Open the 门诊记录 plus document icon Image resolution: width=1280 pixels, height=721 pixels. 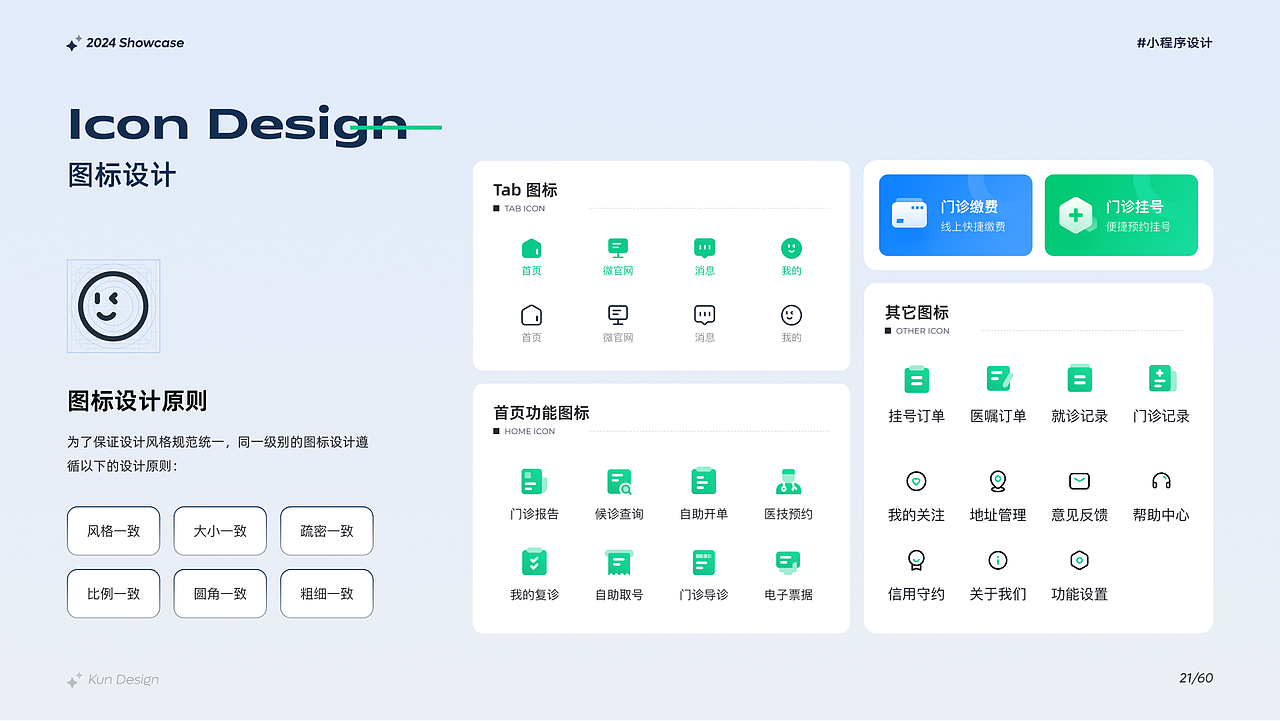tap(1161, 378)
